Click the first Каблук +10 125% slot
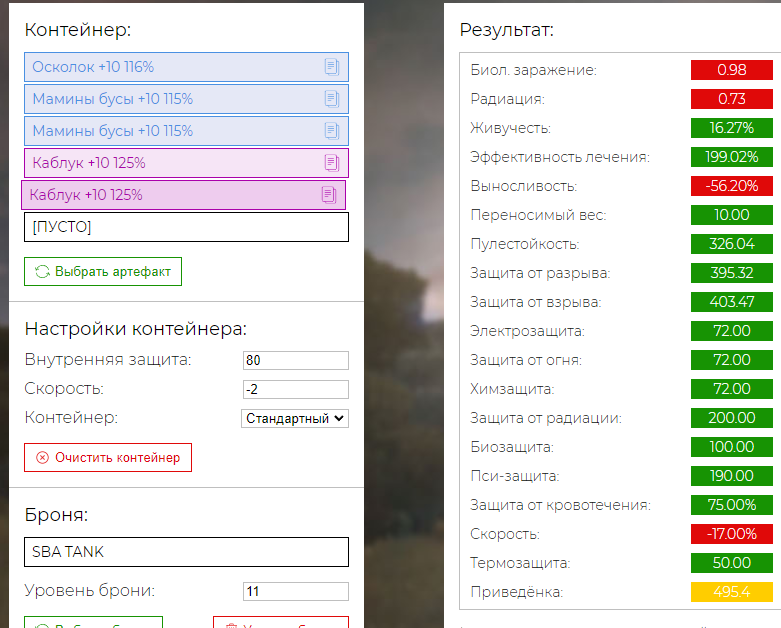781x628 pixels. [x=170, y=163]
